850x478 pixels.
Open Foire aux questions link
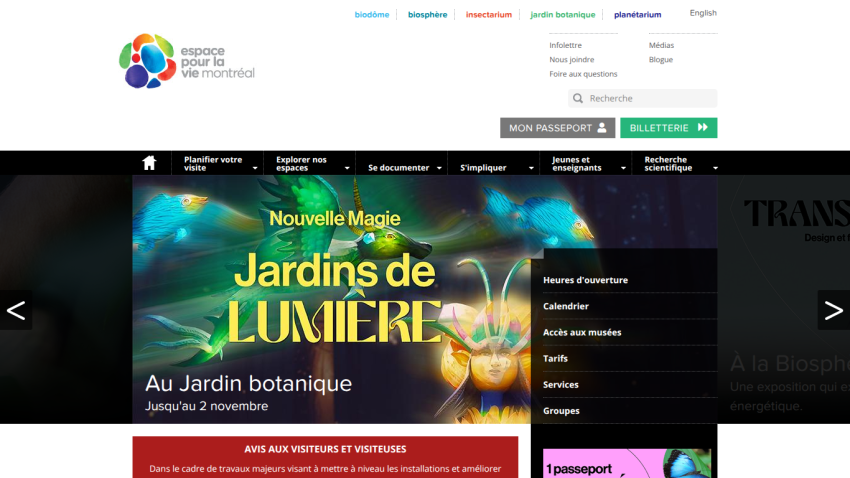tap(583, 74)
